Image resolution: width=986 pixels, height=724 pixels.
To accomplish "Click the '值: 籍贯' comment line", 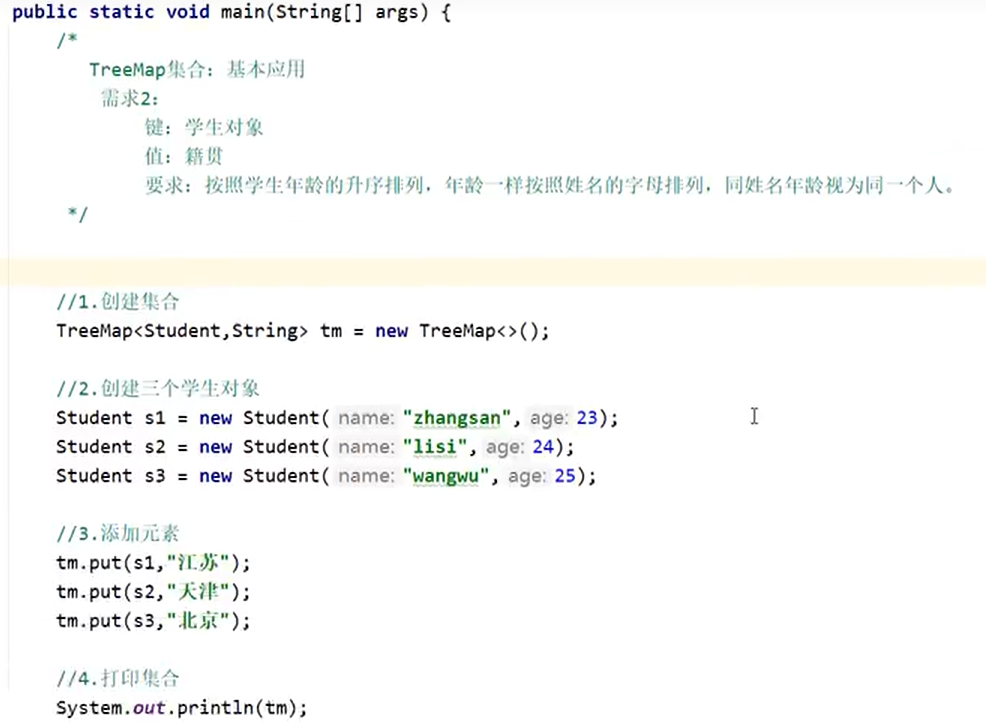I will (x=183, y=156).
